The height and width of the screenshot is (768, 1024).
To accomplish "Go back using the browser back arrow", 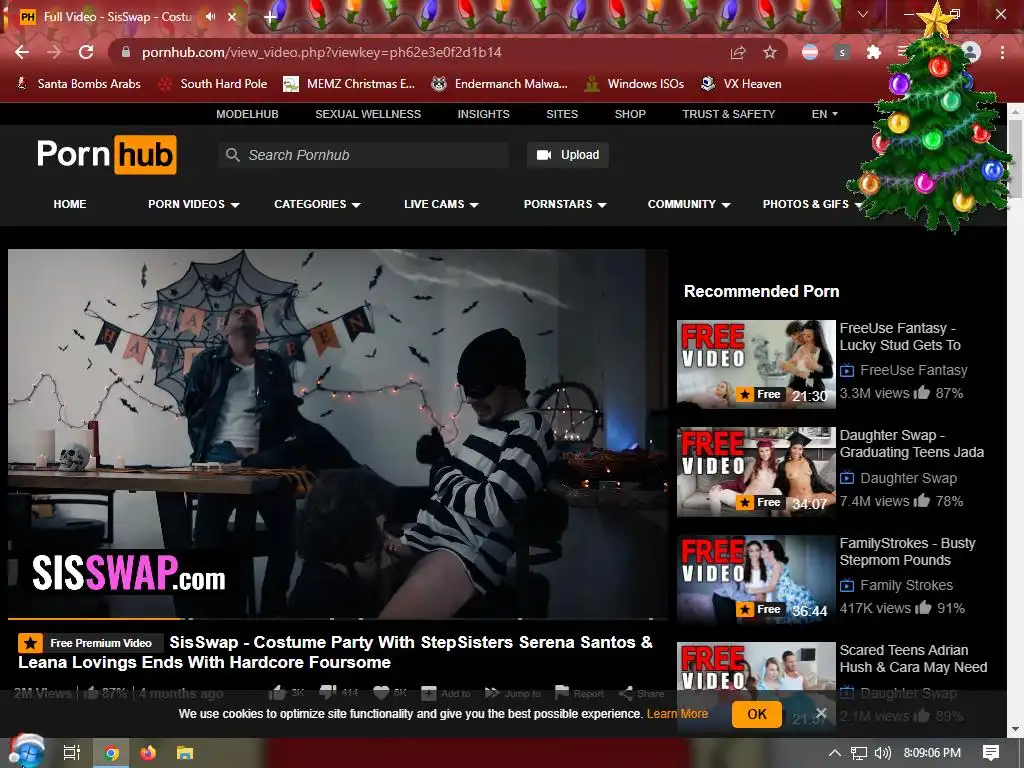I will click(22, 52).
